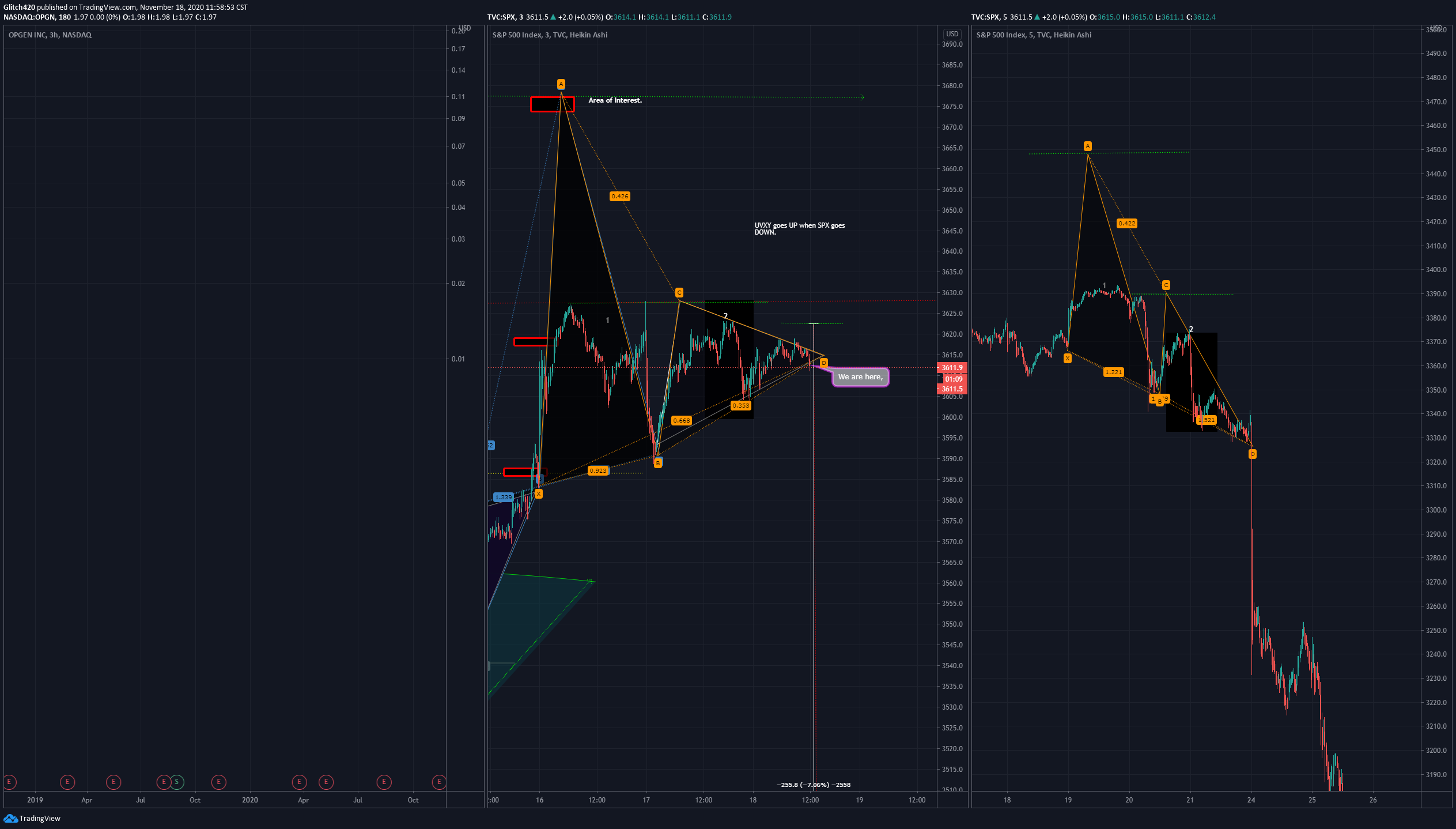This screenshot has height=829, width=1456.
Task: Click the 'We are here,' callout bubble
Action: (x=861, y=377)
